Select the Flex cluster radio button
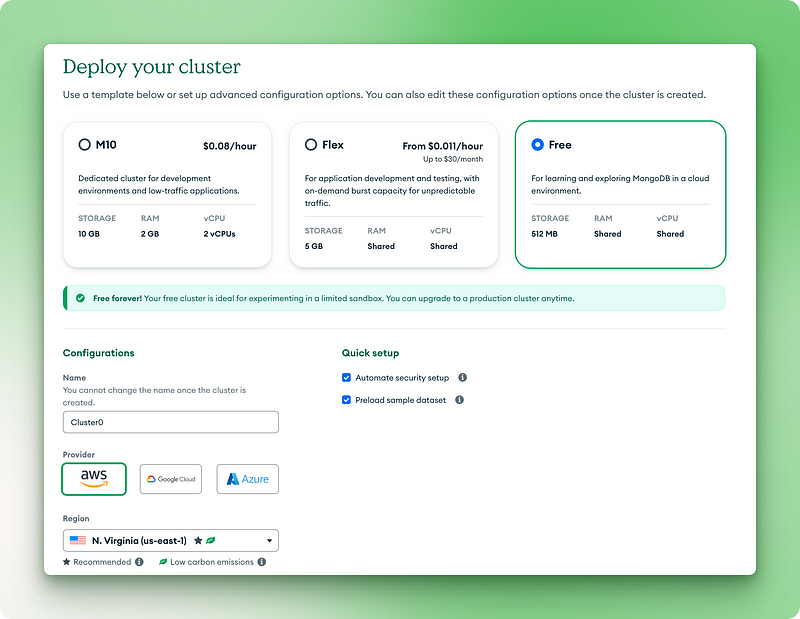The image size is (800, 619). coord(311,144)
